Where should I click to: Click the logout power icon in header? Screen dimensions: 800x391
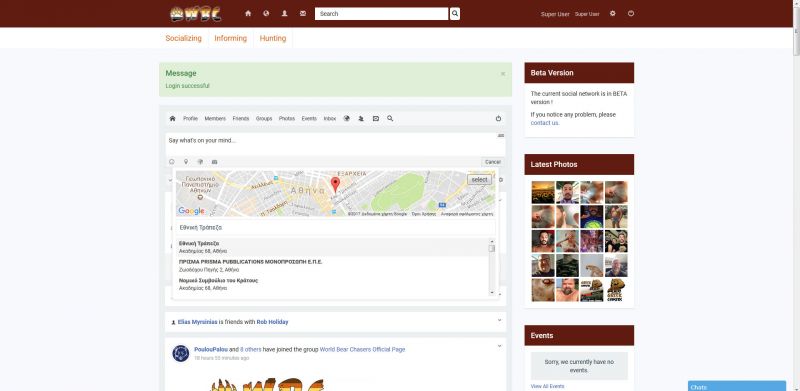tap(631, 14)
